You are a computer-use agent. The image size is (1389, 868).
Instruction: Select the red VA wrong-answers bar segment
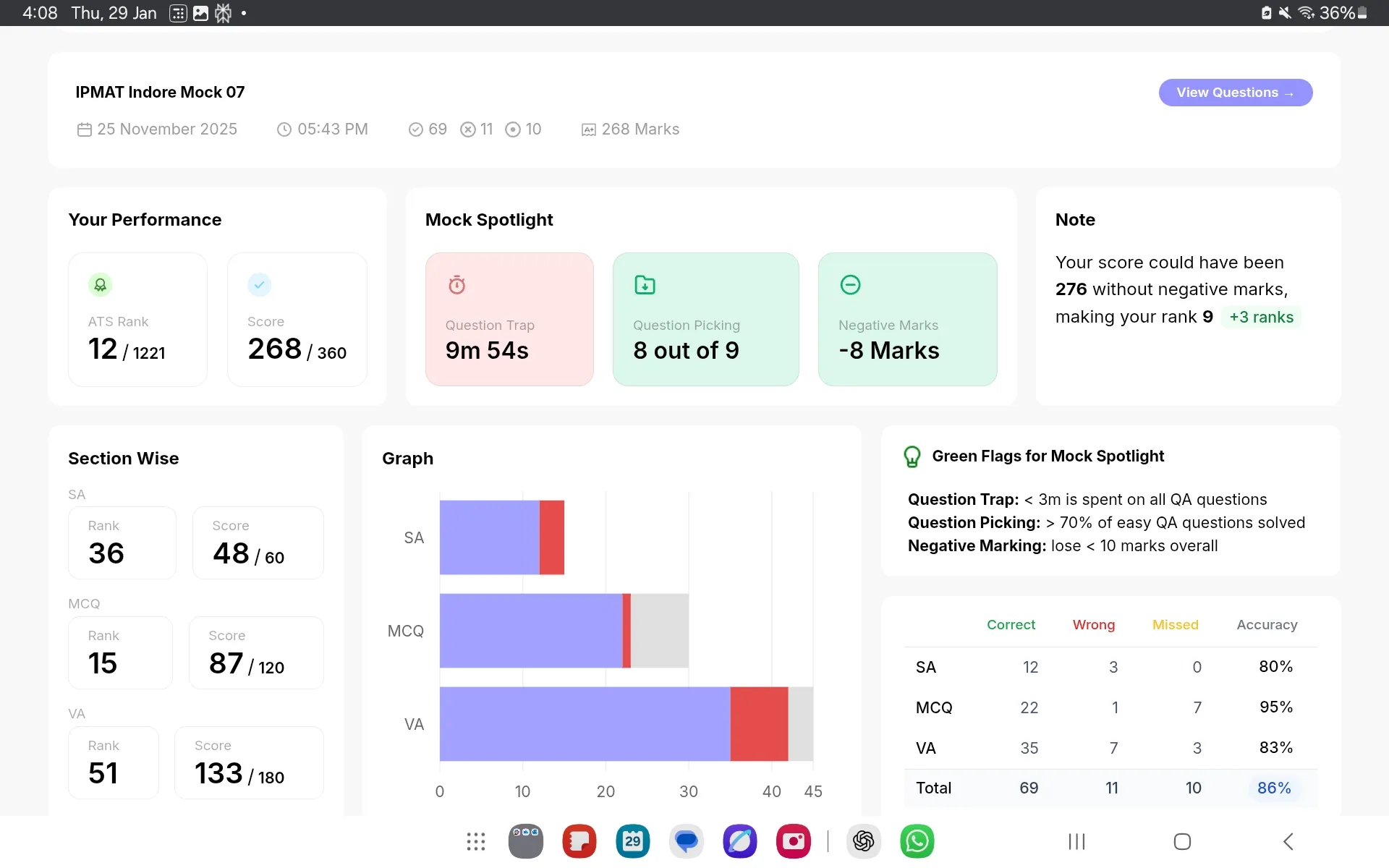[759, 724]
